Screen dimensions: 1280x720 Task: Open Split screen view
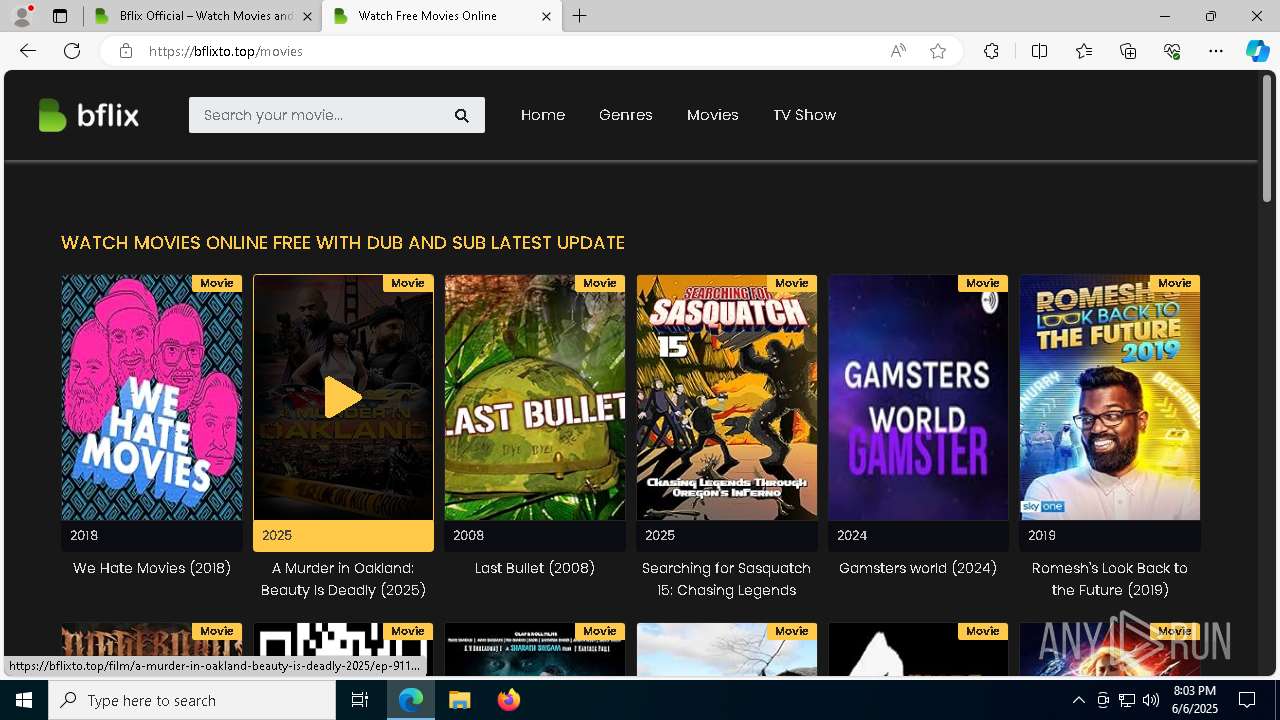[1039, 51]
